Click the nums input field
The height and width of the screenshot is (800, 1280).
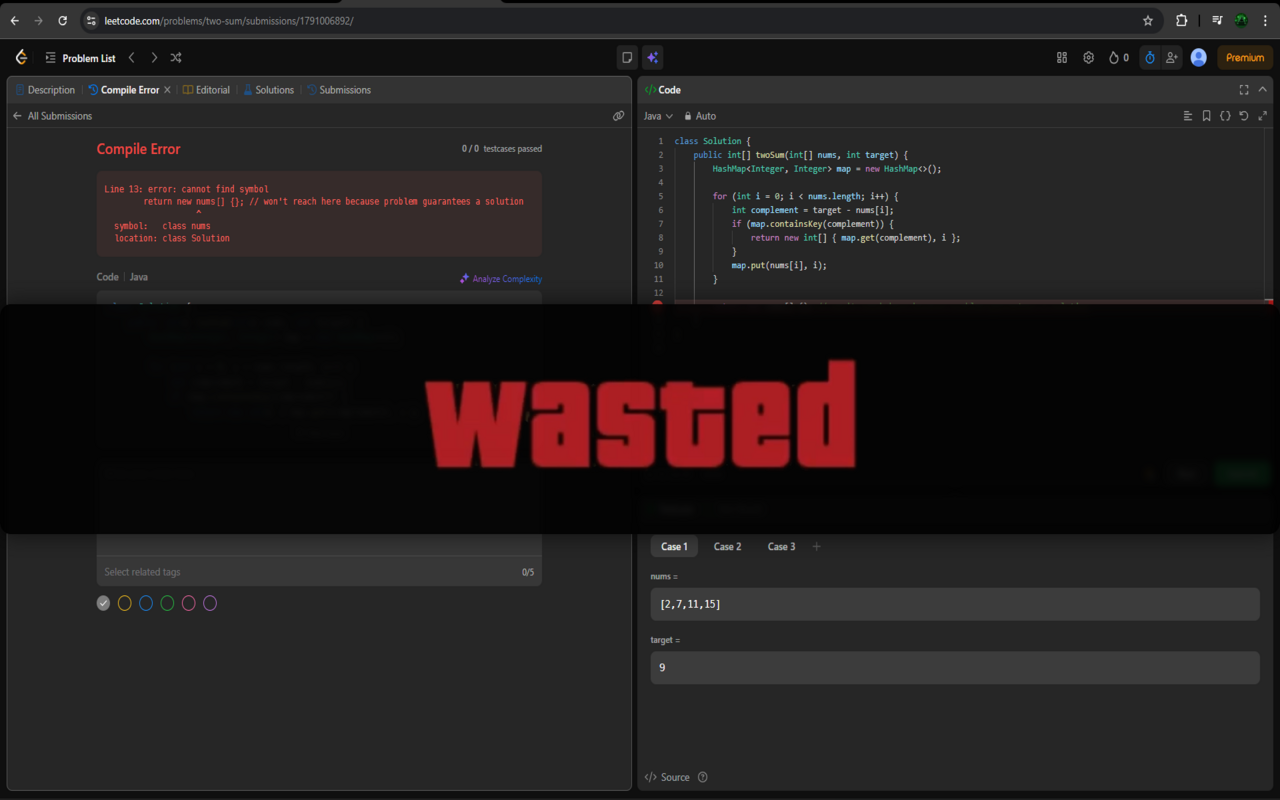pyautogui.click(x=955, y=604)
